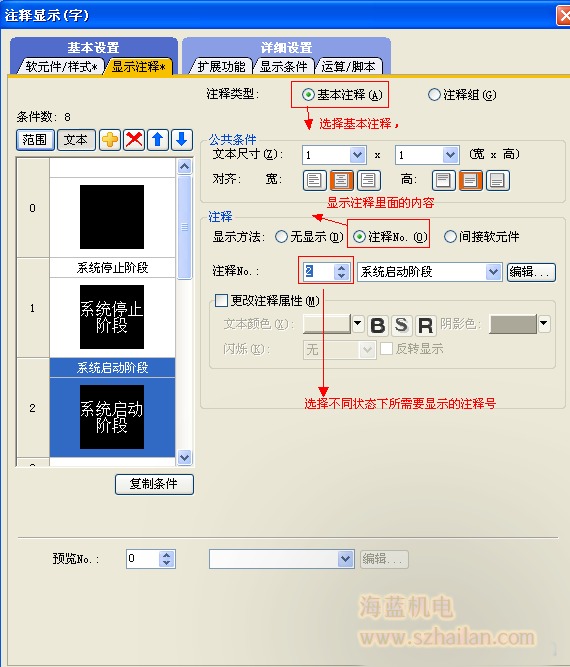570x667 pixels.
Task: Set width alignment to left
Action: click(x=314, y=180)
